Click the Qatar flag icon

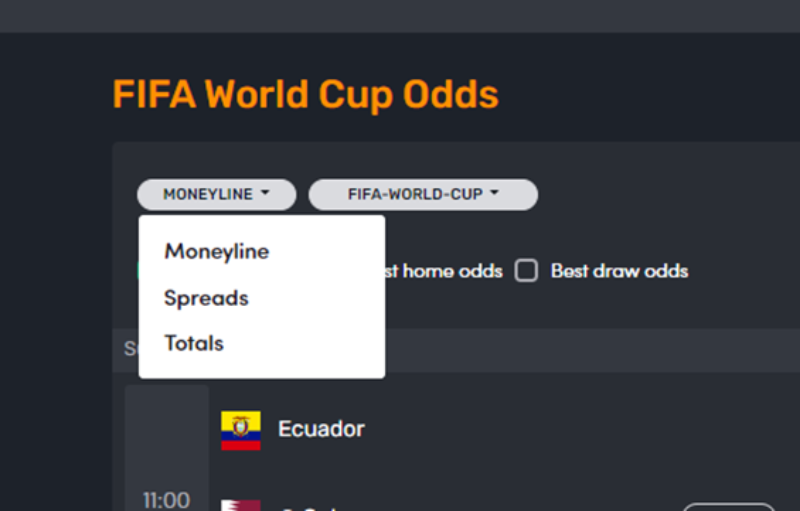[x=241, y=505]
